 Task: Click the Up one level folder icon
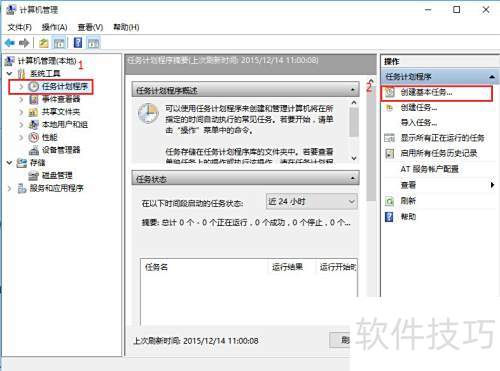(x=44, y=43)
